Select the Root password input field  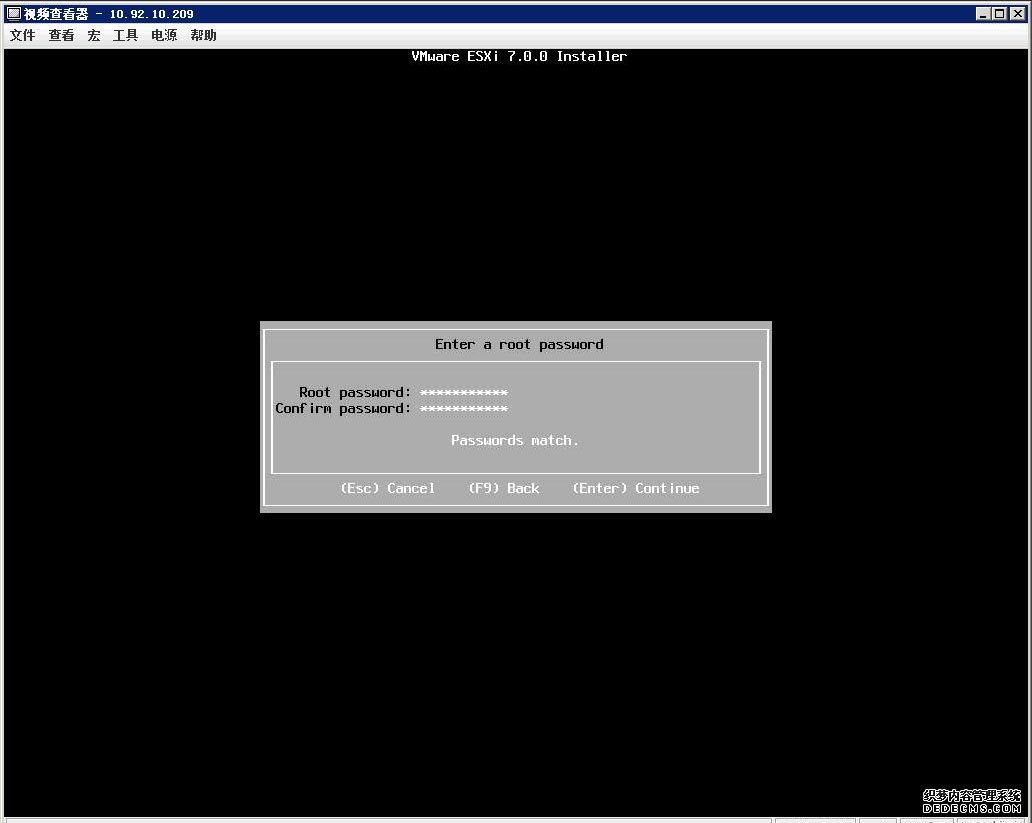click(464, 392)
